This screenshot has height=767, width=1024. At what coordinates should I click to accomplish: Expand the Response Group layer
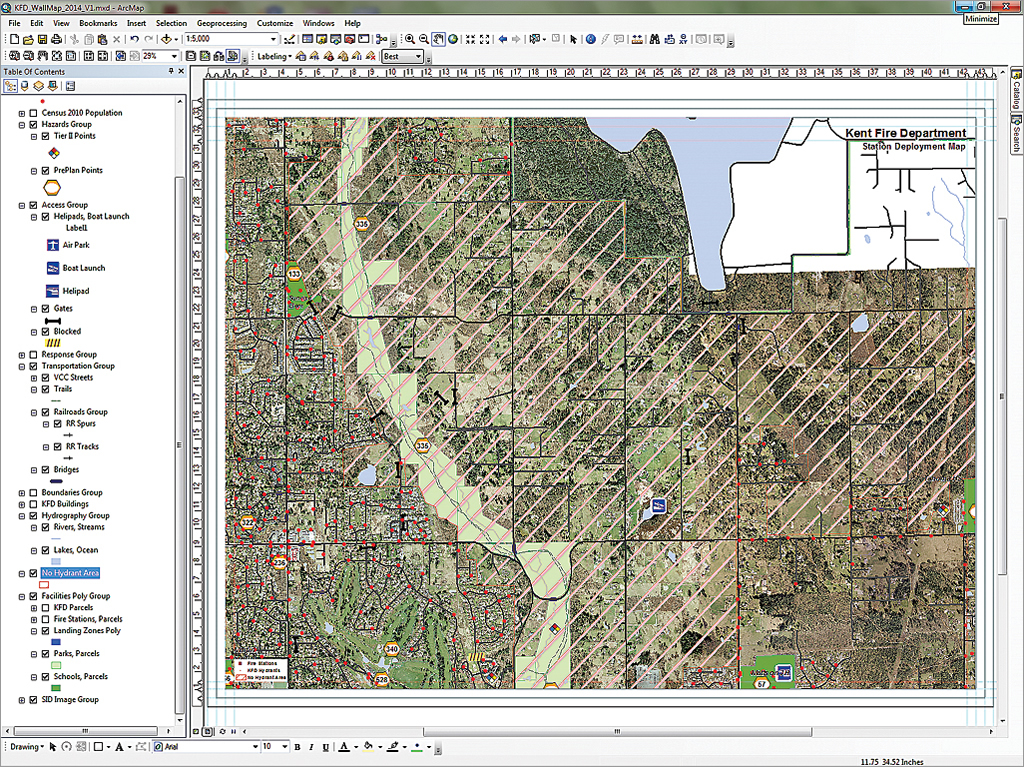(22, 354)
